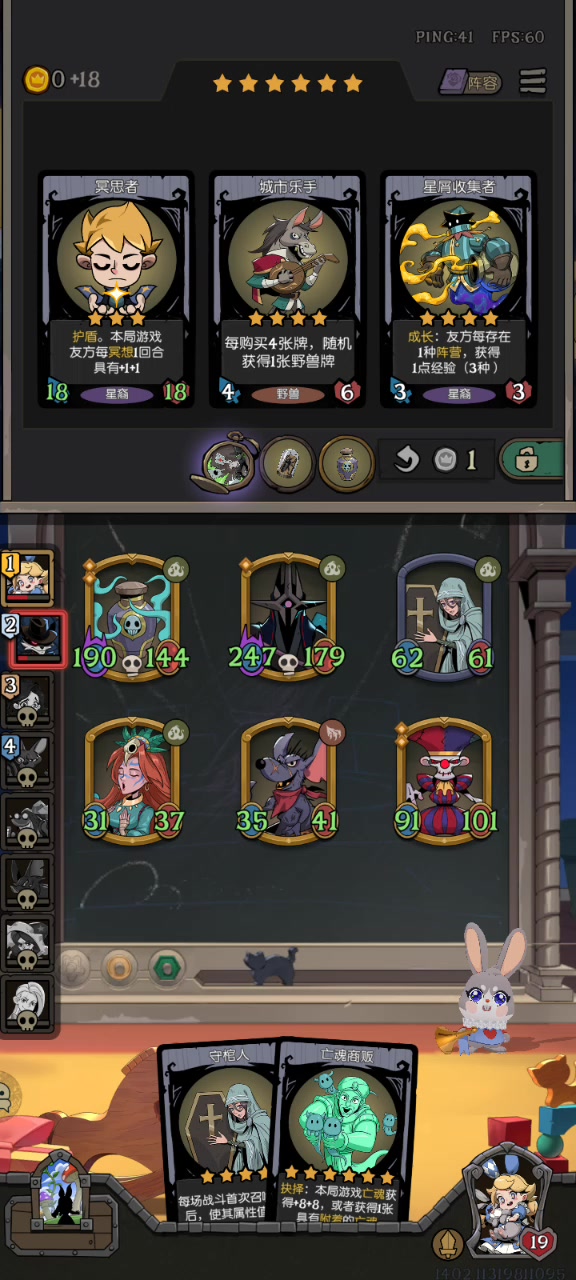Select the dagger relic icon

[288, 461]
